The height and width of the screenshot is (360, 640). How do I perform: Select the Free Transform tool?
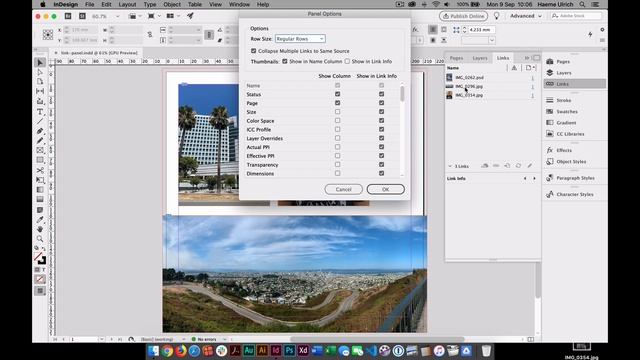pyautogui.click(x=40, y=180)
